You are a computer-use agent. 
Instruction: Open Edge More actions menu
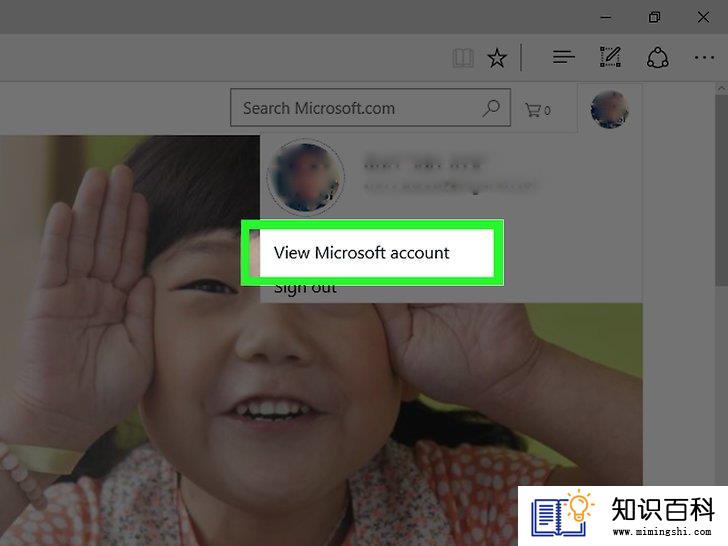click(704, 58)
